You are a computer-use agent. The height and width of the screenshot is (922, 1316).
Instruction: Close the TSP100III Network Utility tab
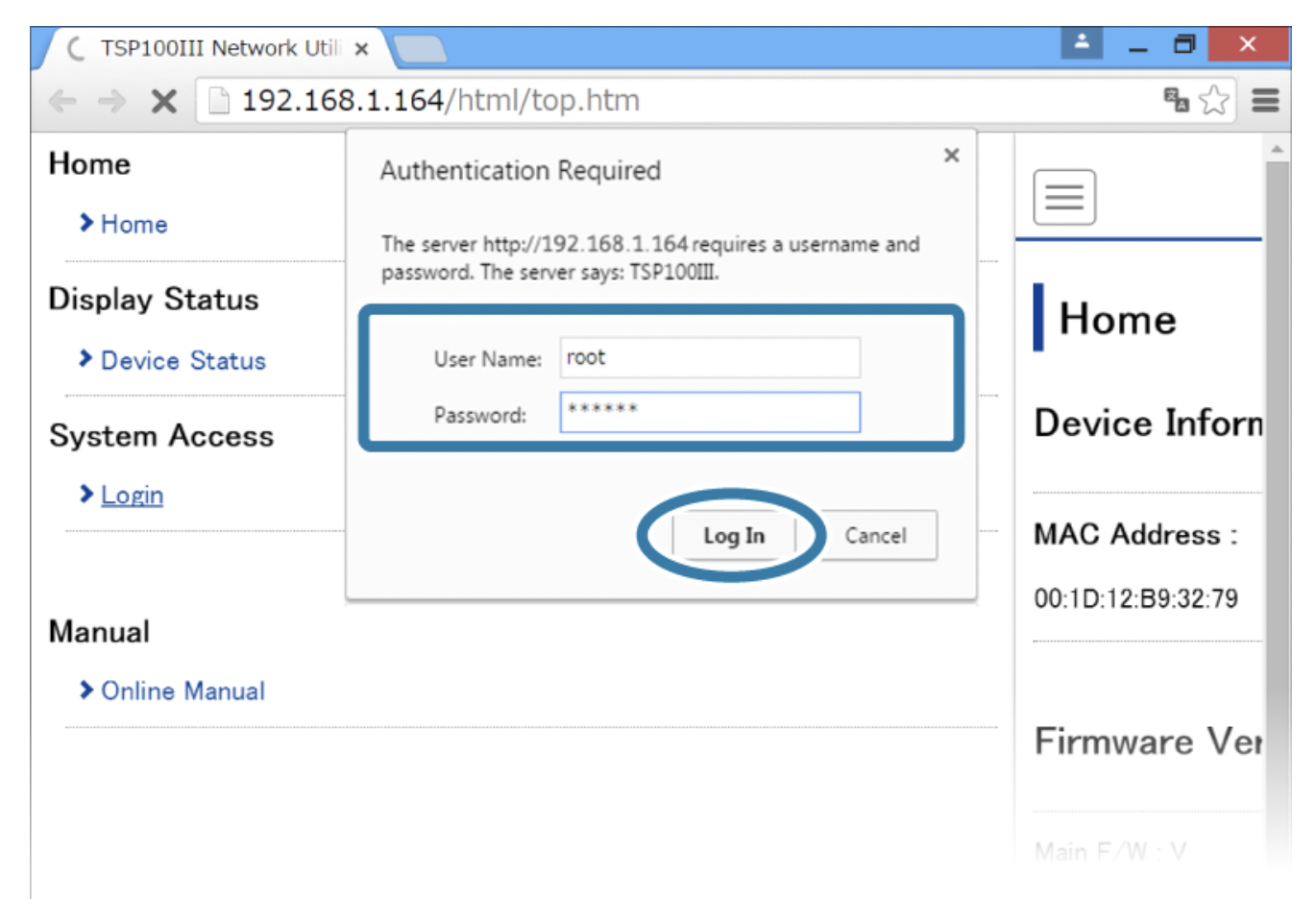pyautogui.click(x=361, y=49)
